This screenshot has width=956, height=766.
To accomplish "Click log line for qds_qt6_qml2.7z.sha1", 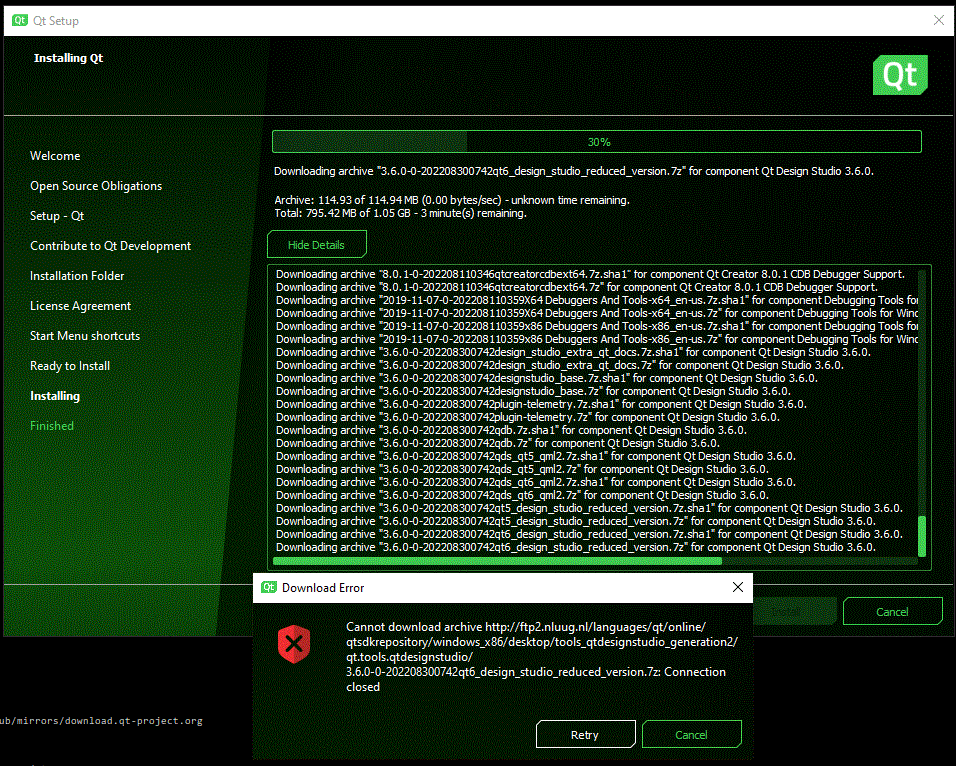I will point(536,482).
